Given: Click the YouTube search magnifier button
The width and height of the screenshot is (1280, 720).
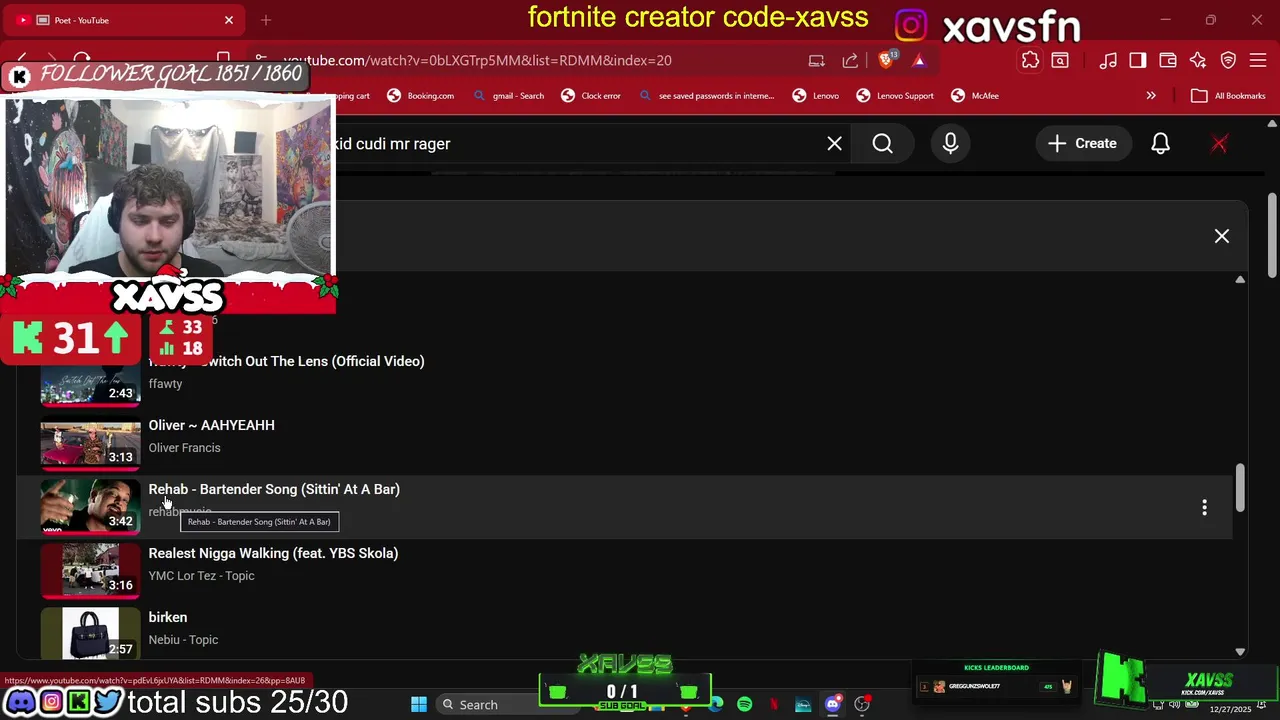Looking at the screenshot, I should pos(882,144).
